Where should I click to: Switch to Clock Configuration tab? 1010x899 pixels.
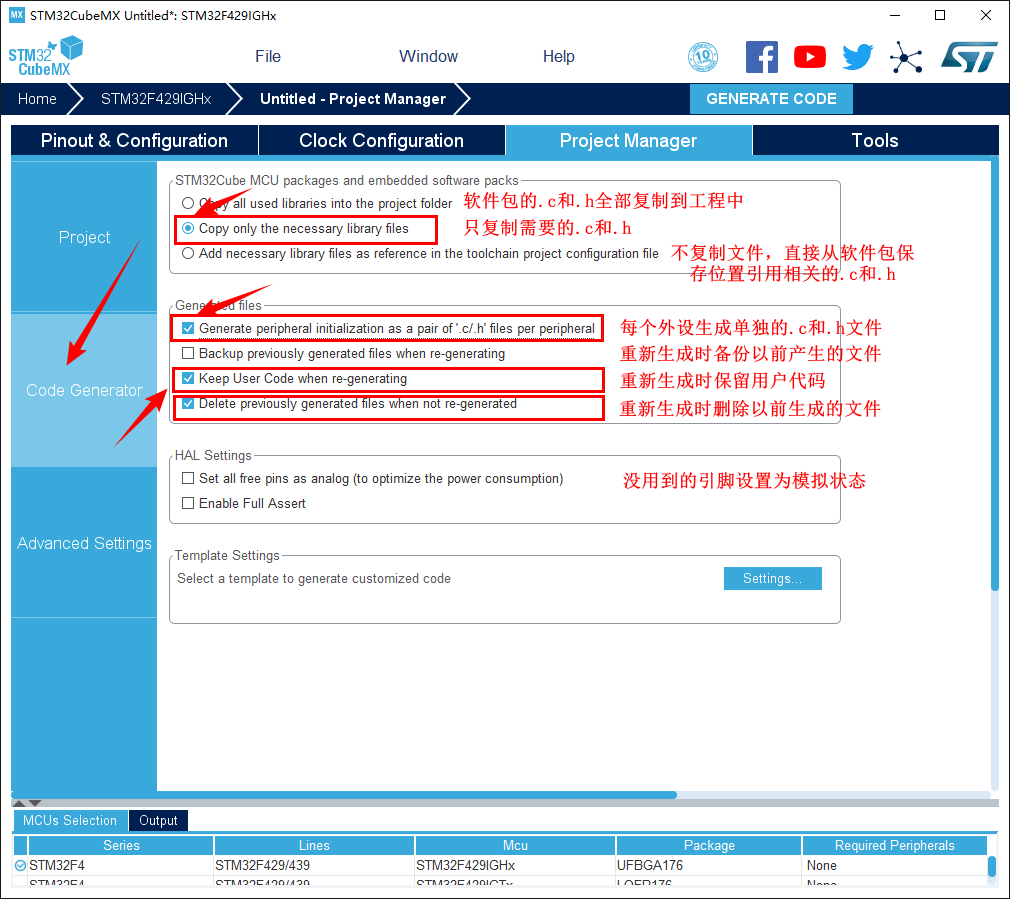point(381,141)
